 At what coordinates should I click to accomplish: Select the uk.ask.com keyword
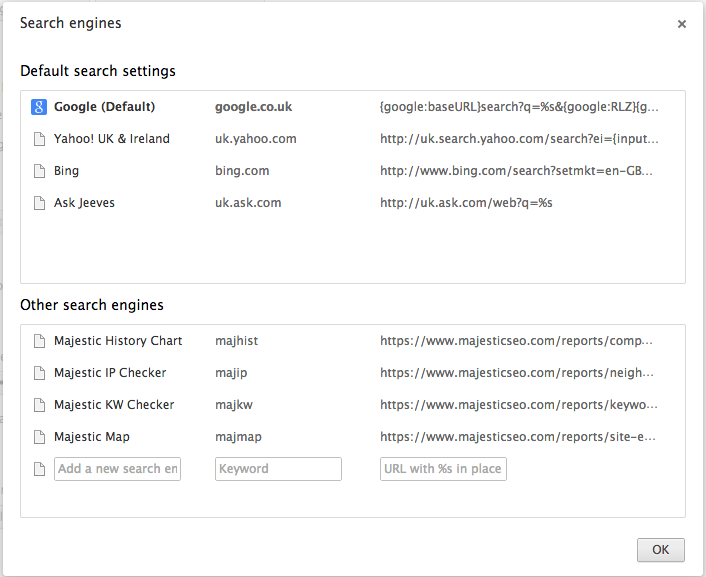pos(248,203)
